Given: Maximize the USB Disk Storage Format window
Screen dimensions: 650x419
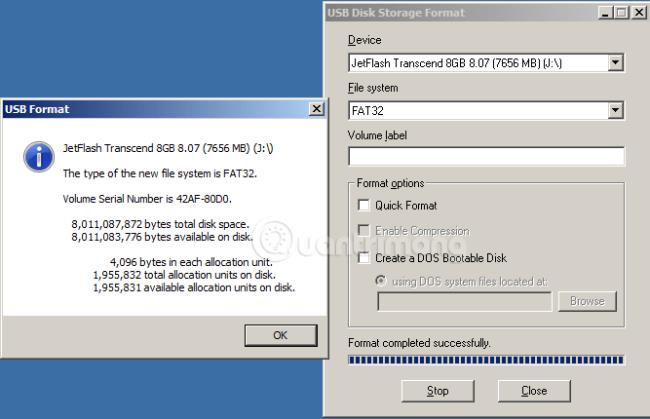Looking at the screenshot, I should (620, 12).
